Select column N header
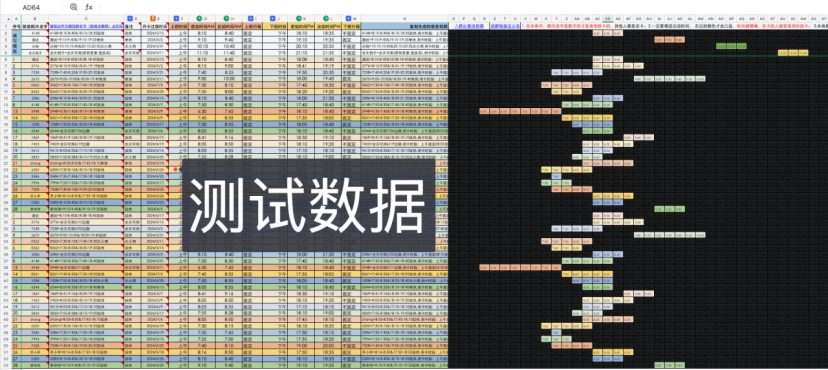 pos(404,18)
